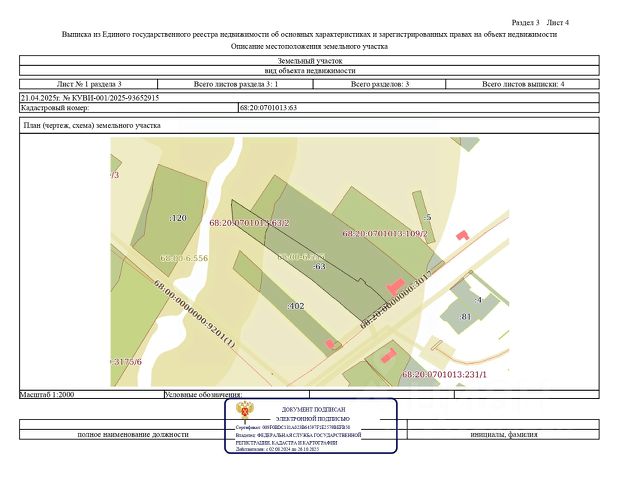Click the 'Раздел 3' header text

[x=525, y=23]
